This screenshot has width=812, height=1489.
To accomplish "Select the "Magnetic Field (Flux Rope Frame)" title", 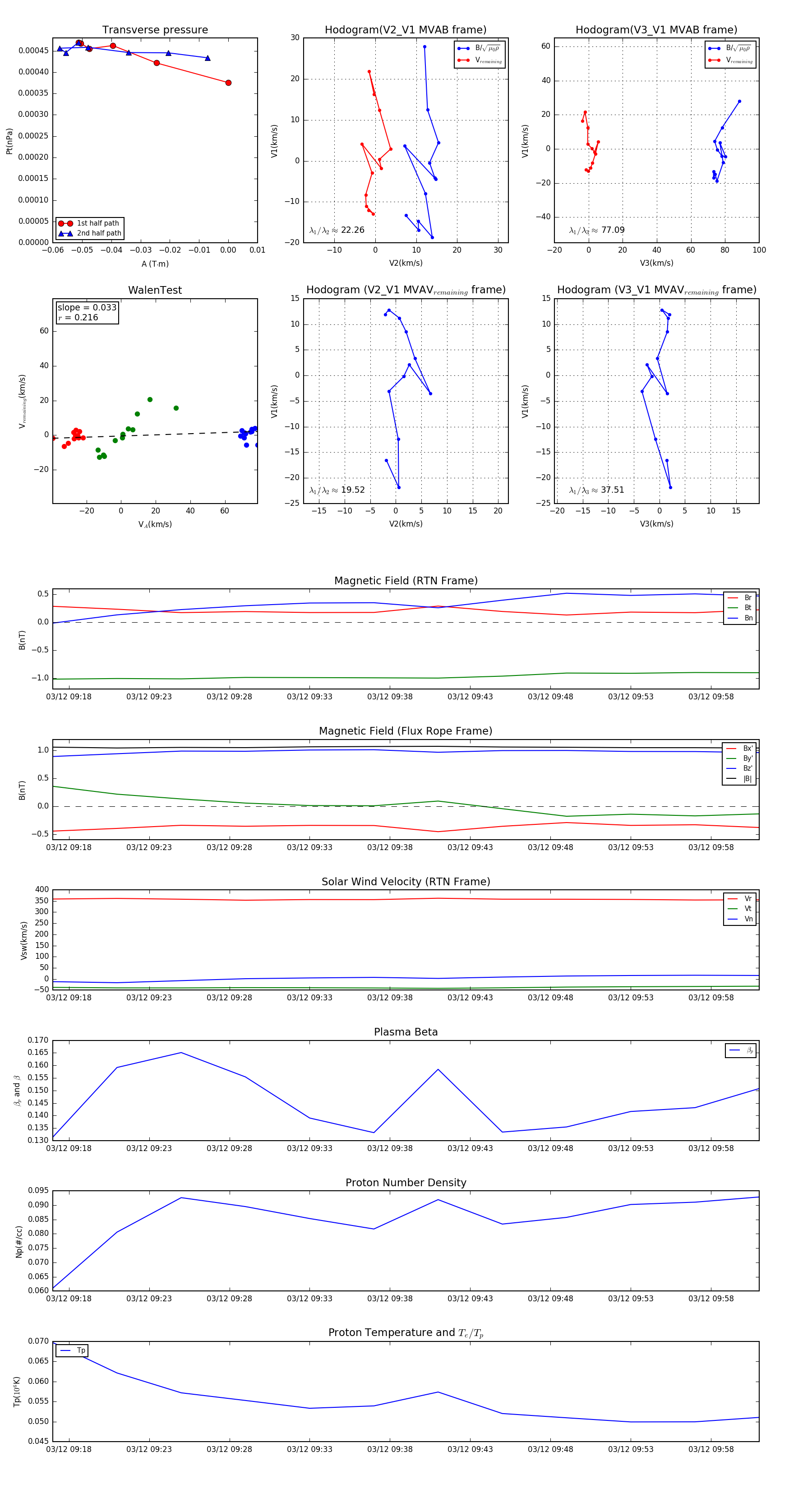I will click(x=406, y=731).
